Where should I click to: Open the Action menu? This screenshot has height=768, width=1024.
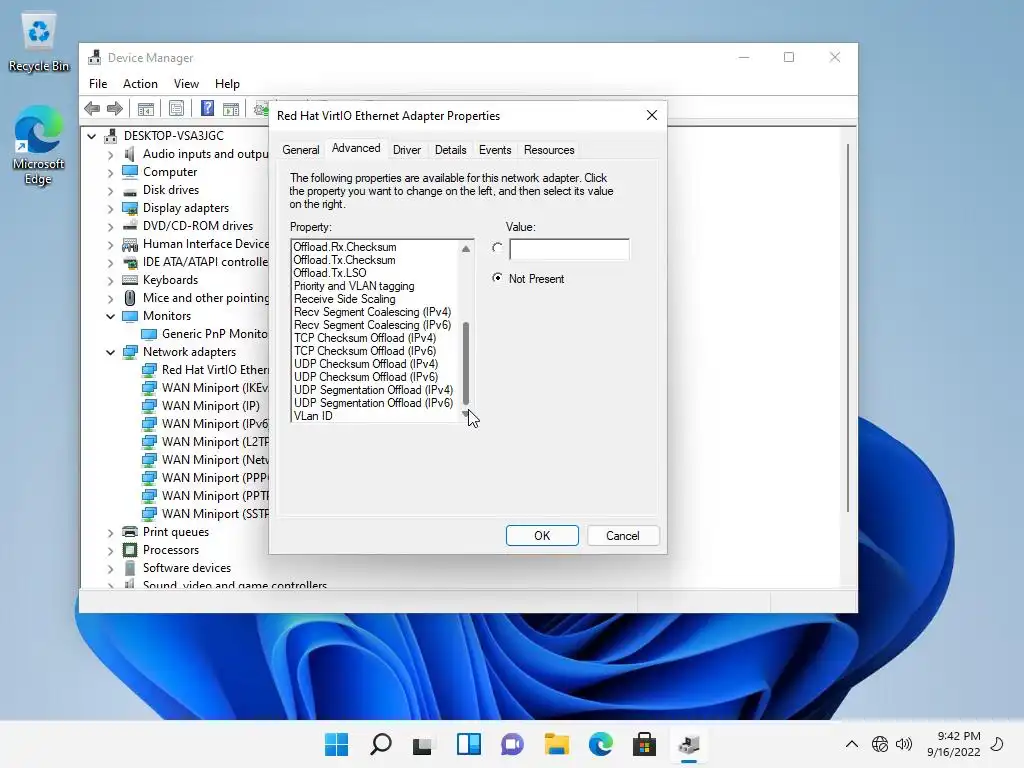tap(140, 84)
